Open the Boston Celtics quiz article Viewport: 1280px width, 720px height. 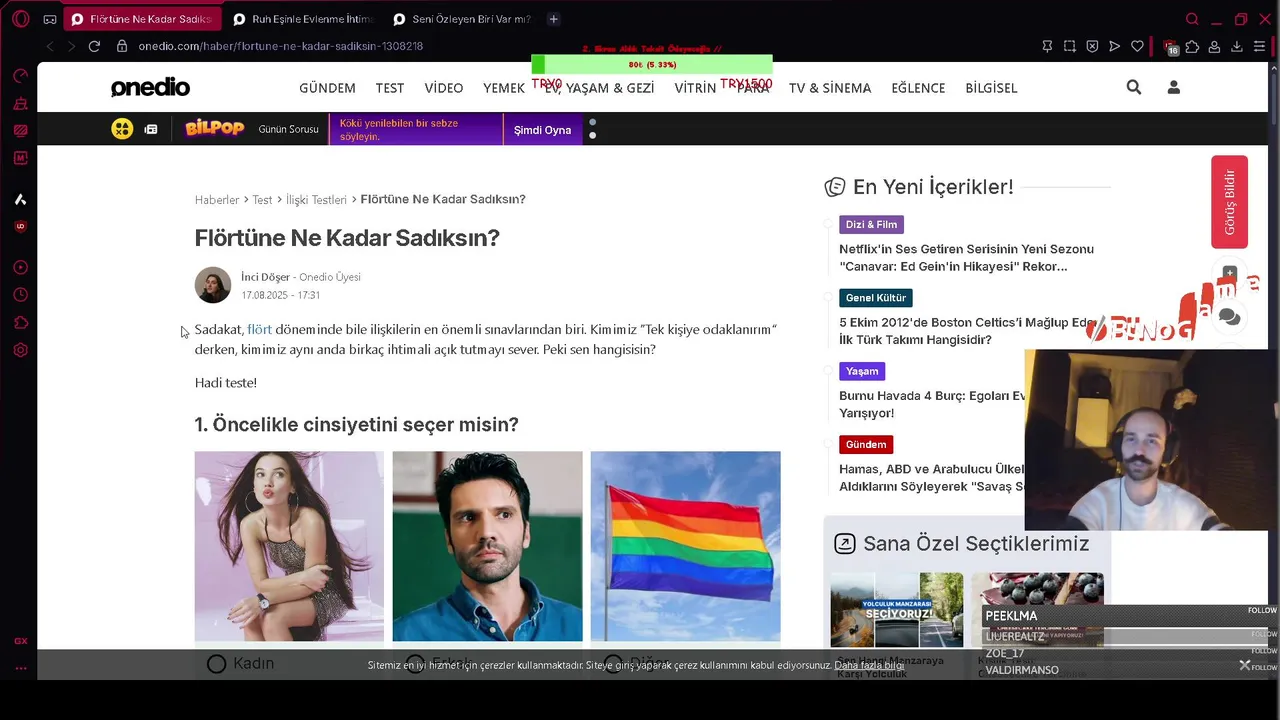point(967,331)
